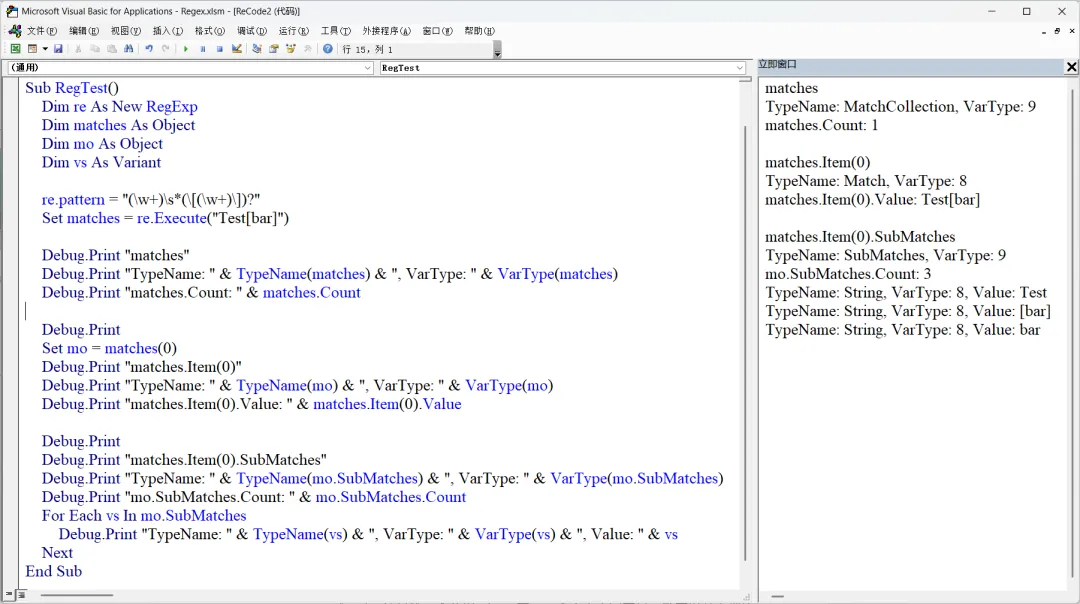Click the Cut scissors icon

[x=78, y=49]
